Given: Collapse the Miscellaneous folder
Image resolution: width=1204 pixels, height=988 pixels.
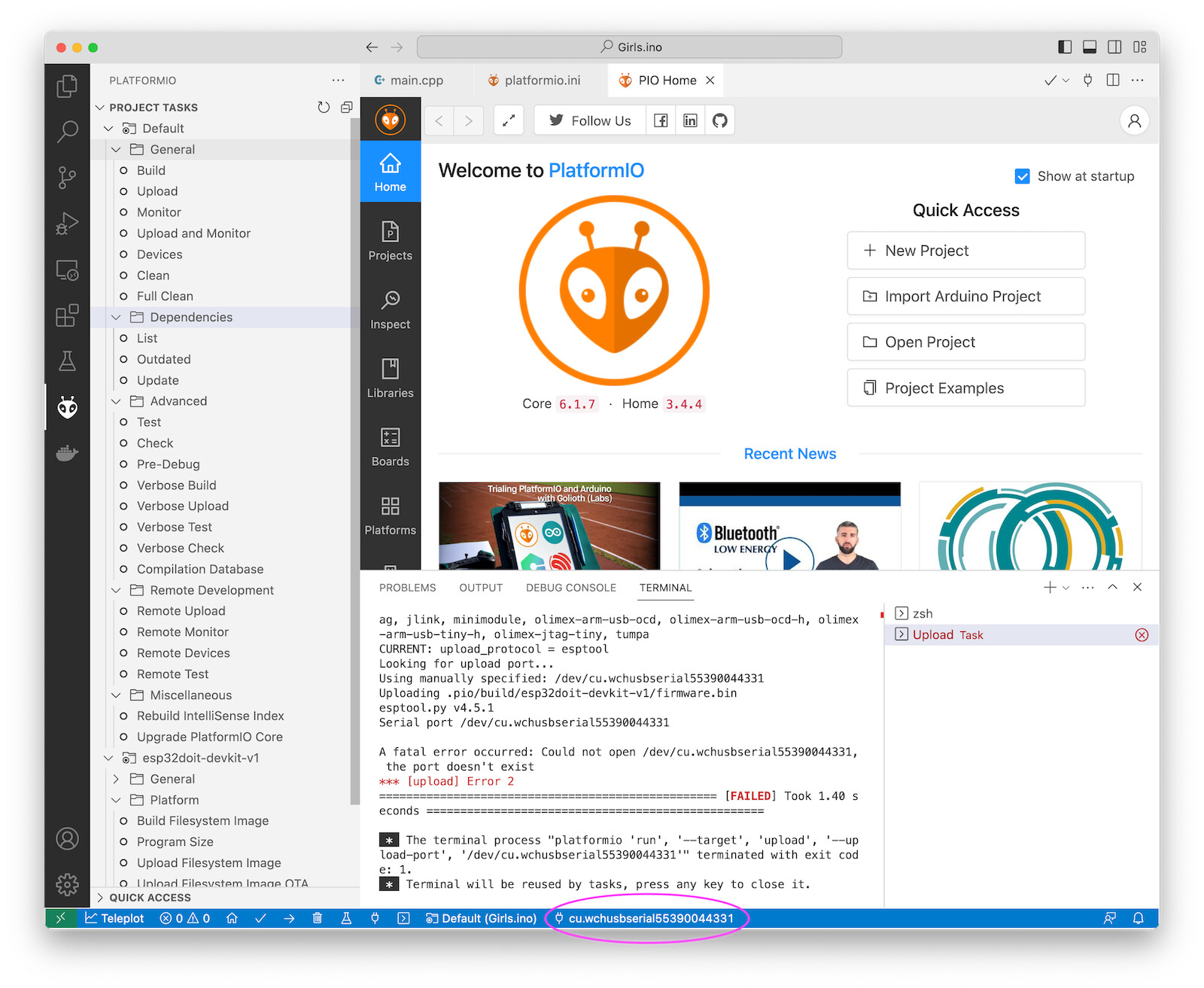Looking at the screenshot, I should [x=116, y=695].
